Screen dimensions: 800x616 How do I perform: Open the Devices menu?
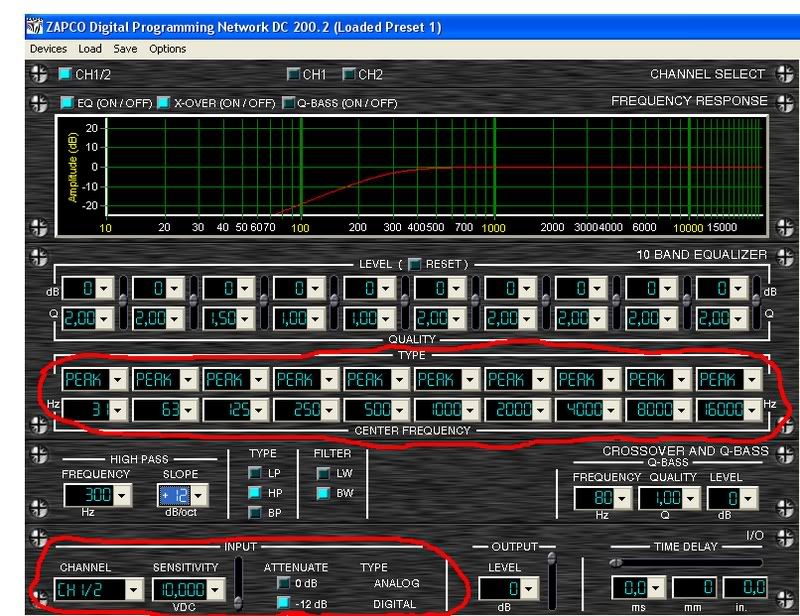[48, 49]
